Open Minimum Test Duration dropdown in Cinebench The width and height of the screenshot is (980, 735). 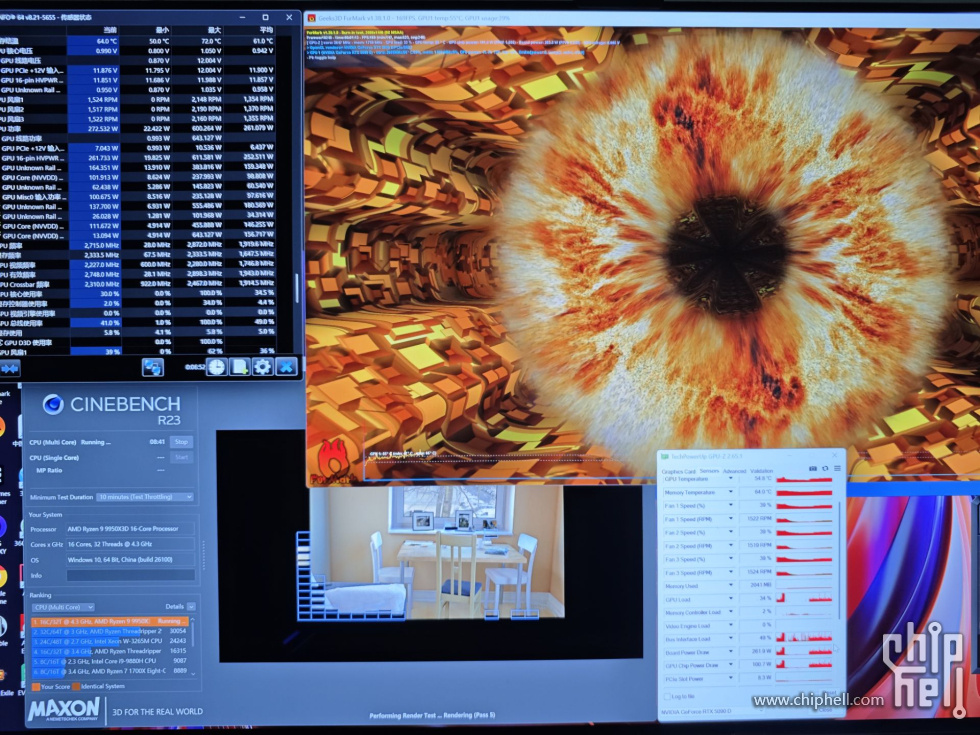145,497
